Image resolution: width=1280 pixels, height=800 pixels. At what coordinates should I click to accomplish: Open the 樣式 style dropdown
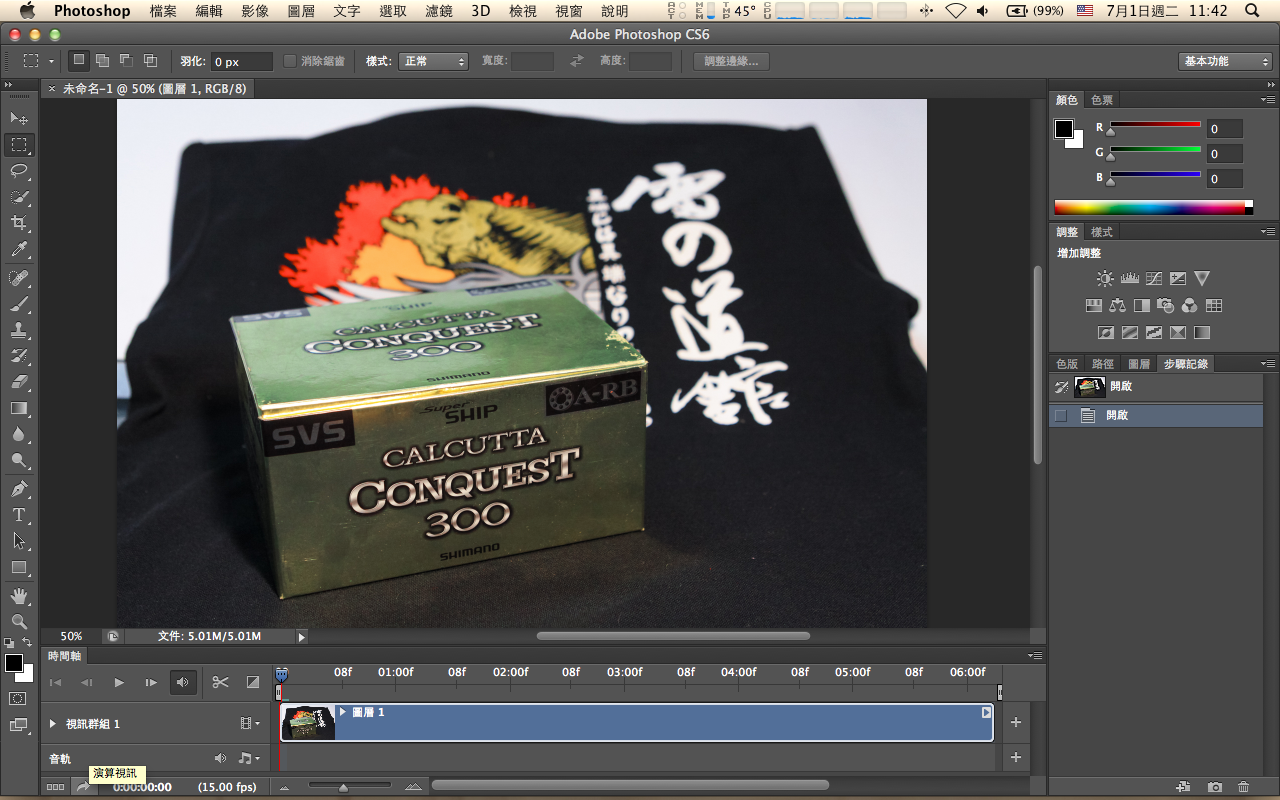pos(433,61)
